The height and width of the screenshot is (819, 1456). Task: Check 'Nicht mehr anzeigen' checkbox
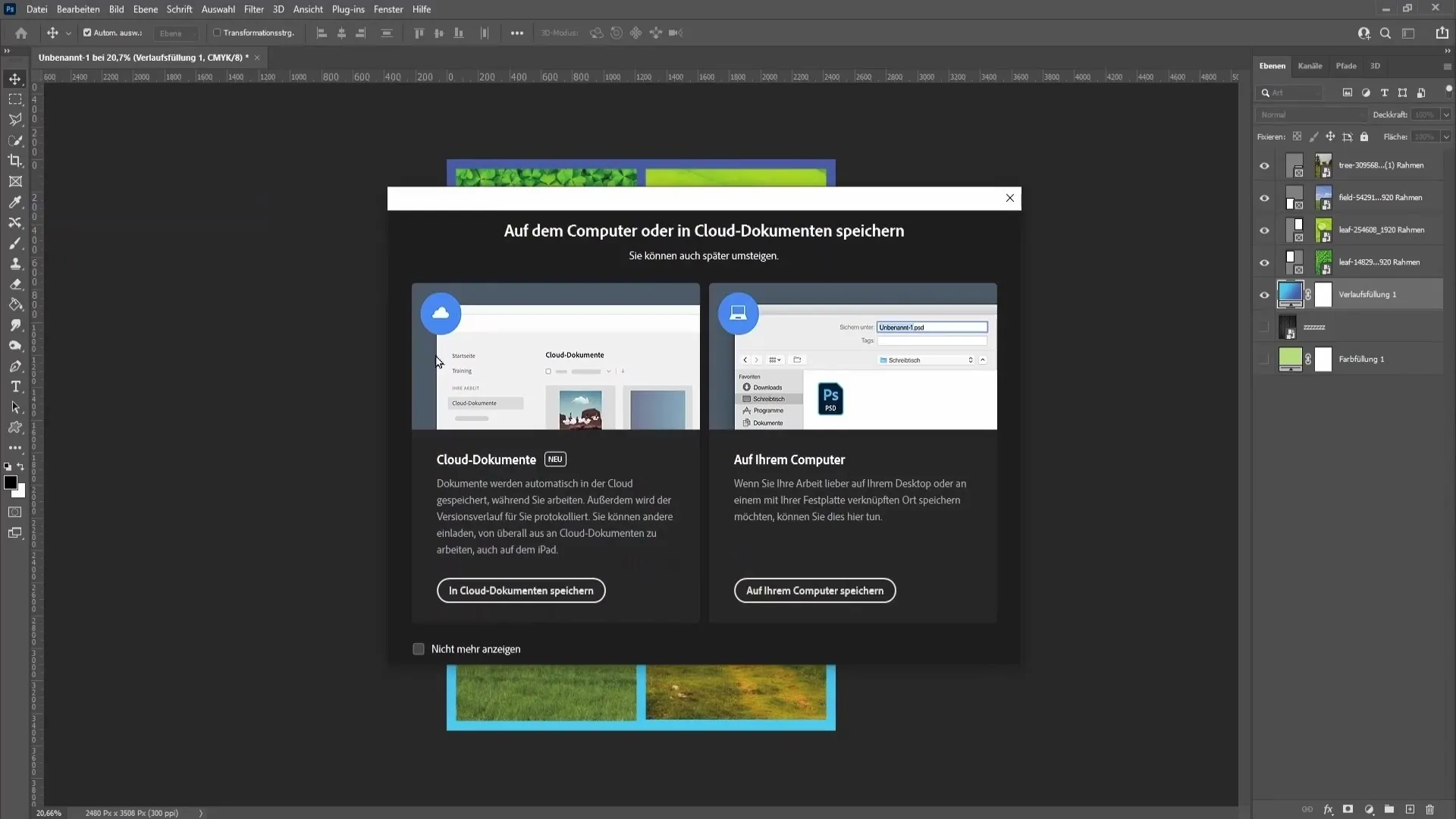tap(419, 649)
